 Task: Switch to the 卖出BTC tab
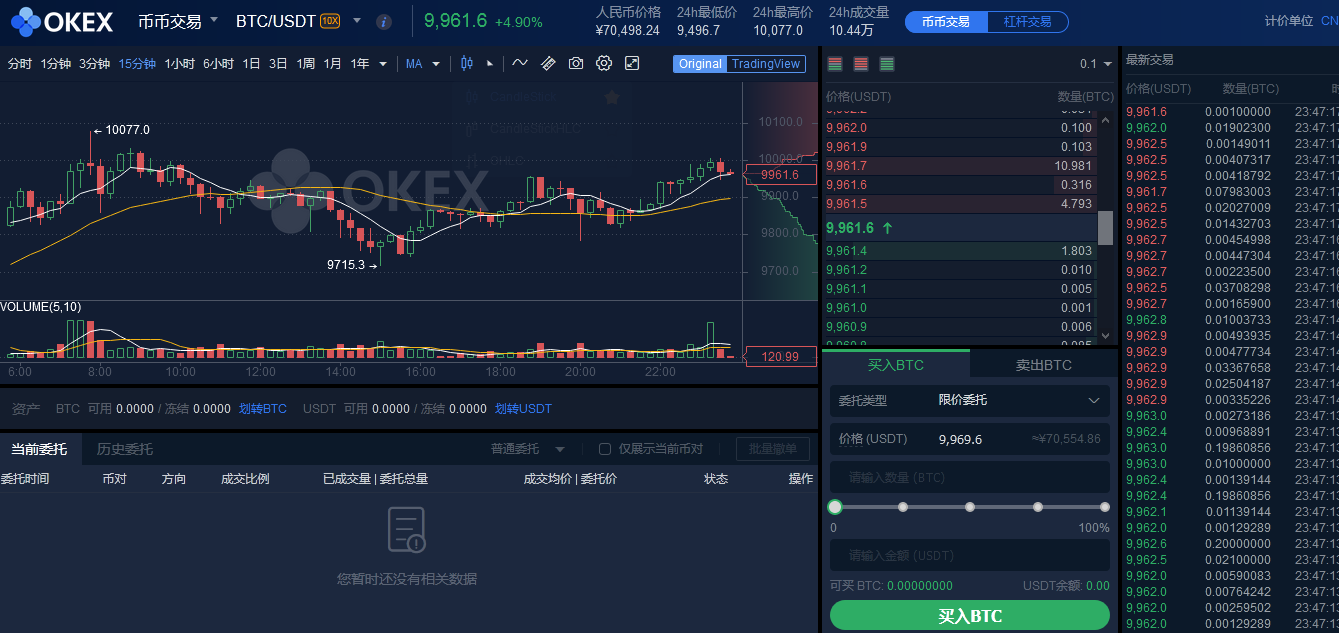[x=1043, y=365]
